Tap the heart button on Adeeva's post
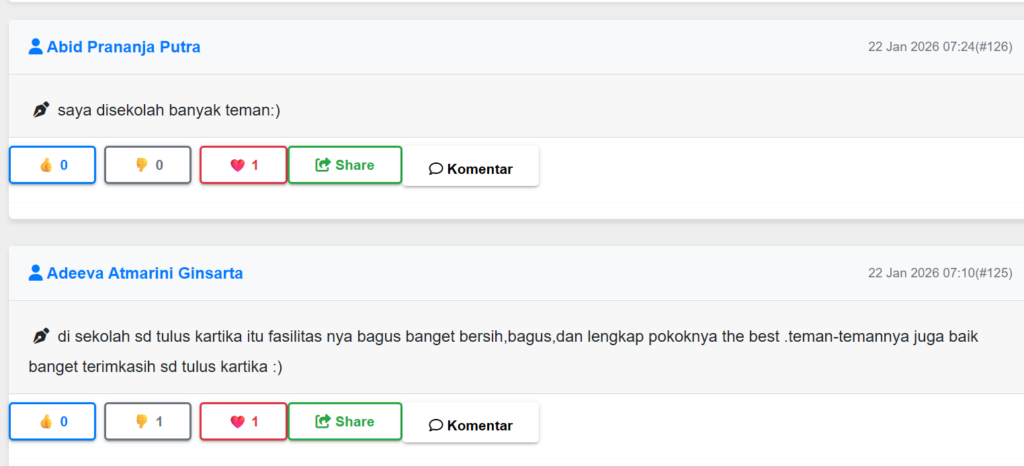 click(243, 422)
